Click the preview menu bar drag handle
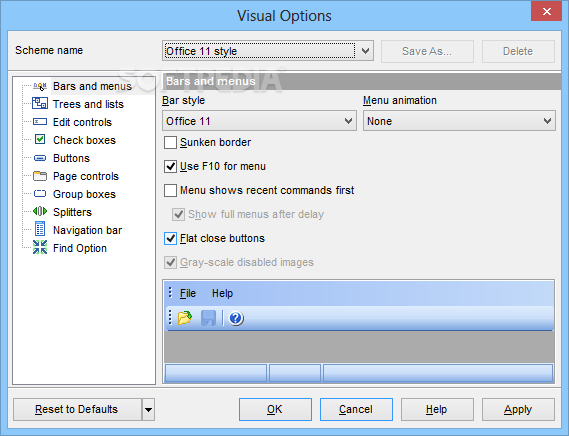The height and width of the screenshot is (436, 569). (170, 293)
